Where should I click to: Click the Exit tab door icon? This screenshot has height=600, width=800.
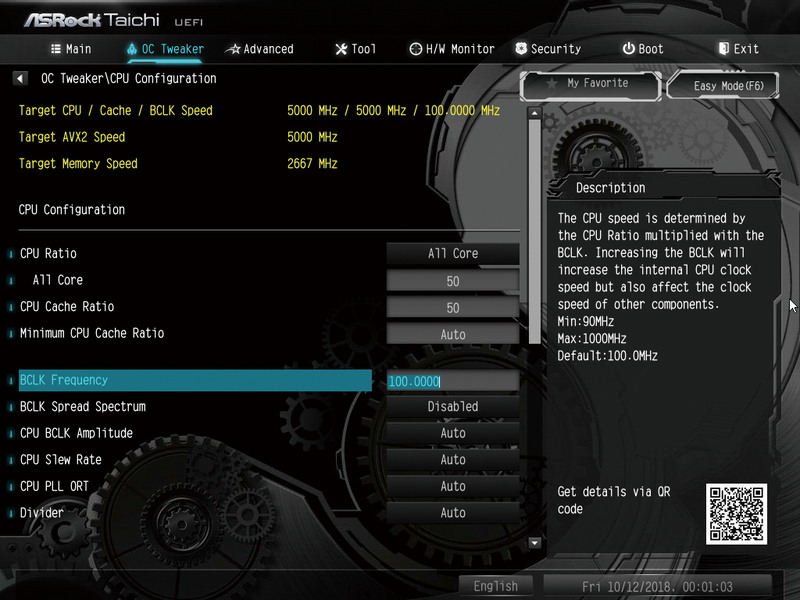tap(723, 48)
